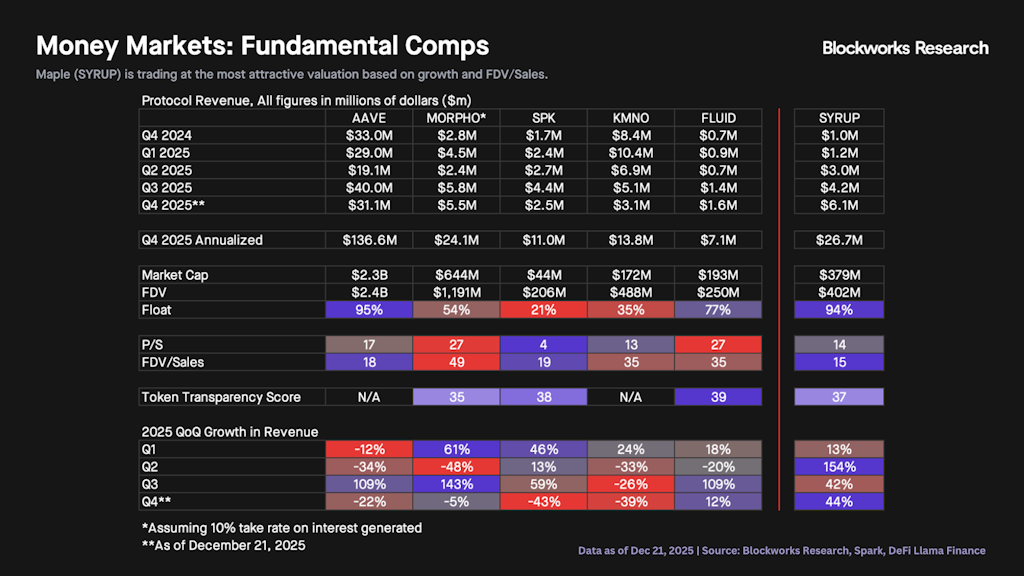This screenshot has width=1024, height=576.
Task: Select the SYRUP column header
Action: click(x=838, y=118)
